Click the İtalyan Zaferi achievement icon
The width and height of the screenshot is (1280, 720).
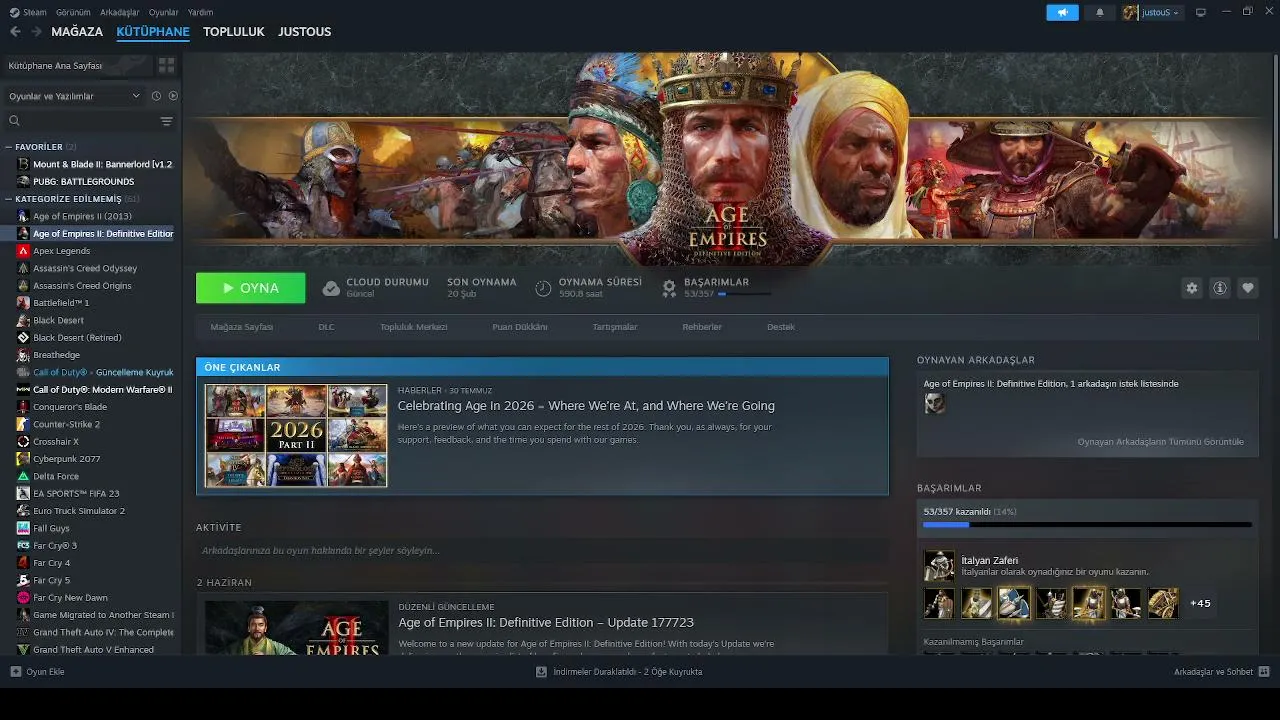[x=939, y=566]
